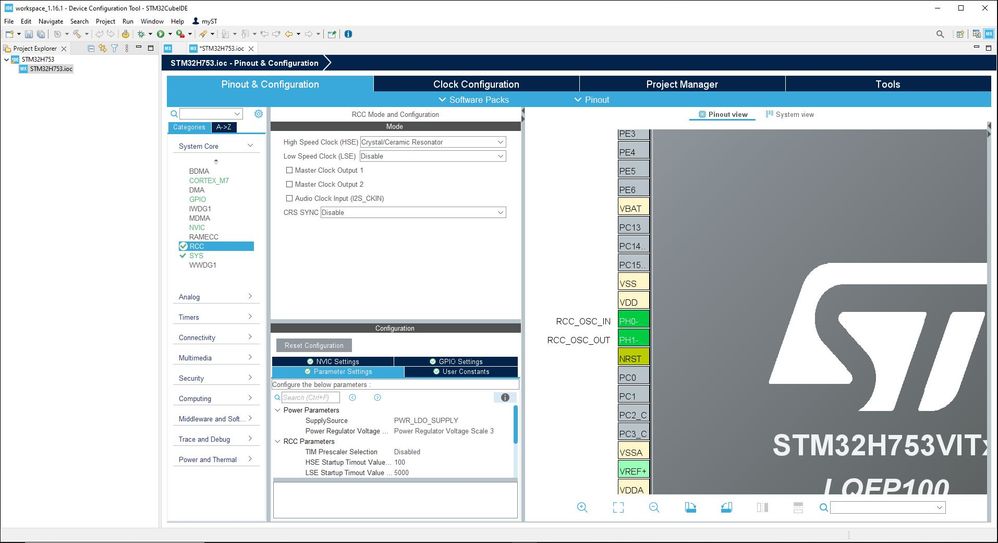Collapse the RCC Parameters group
The height and width of the screenshot is (543, 998).
tap(278, 441)
